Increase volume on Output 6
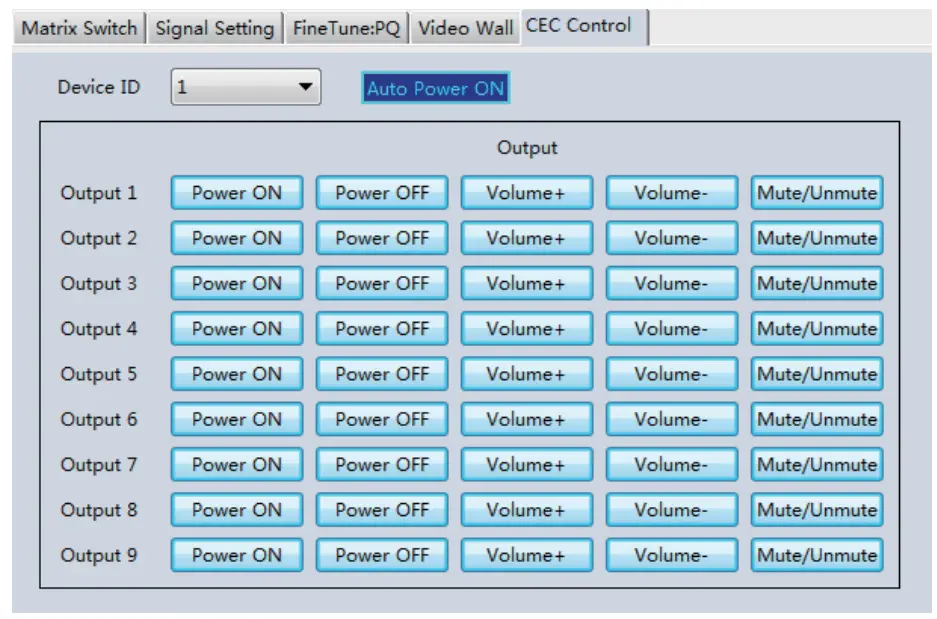 (527, 419)
